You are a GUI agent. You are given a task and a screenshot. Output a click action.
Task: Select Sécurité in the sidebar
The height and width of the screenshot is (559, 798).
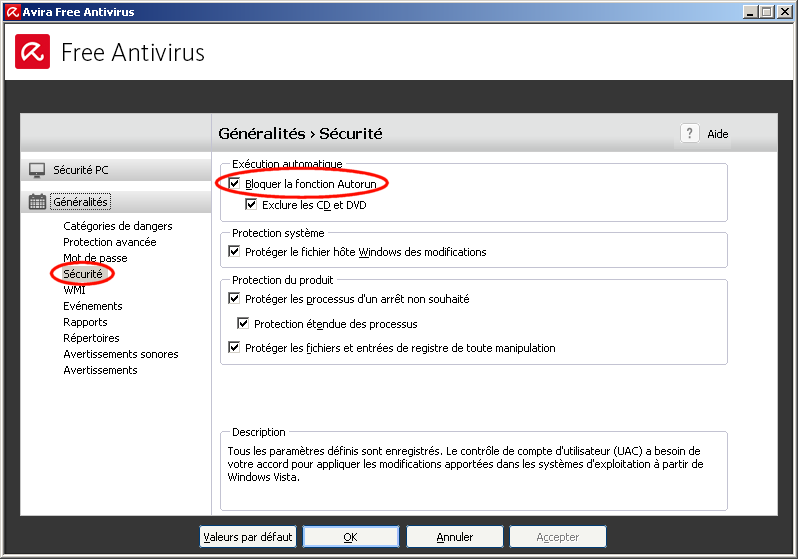[x=82, y=274]
